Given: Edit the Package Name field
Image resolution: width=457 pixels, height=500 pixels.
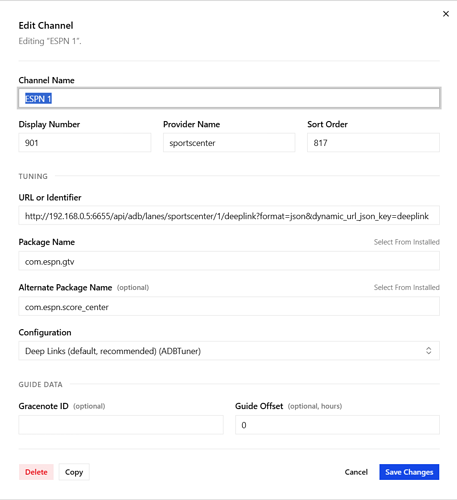Looking at the screenshot, I should [x=229, y=261].
